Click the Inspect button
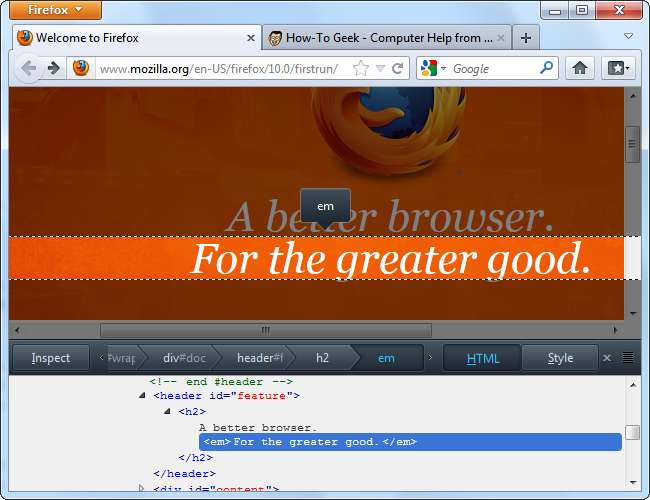The height and width of the screenshot is (500, 650). (x=51, y=358)
